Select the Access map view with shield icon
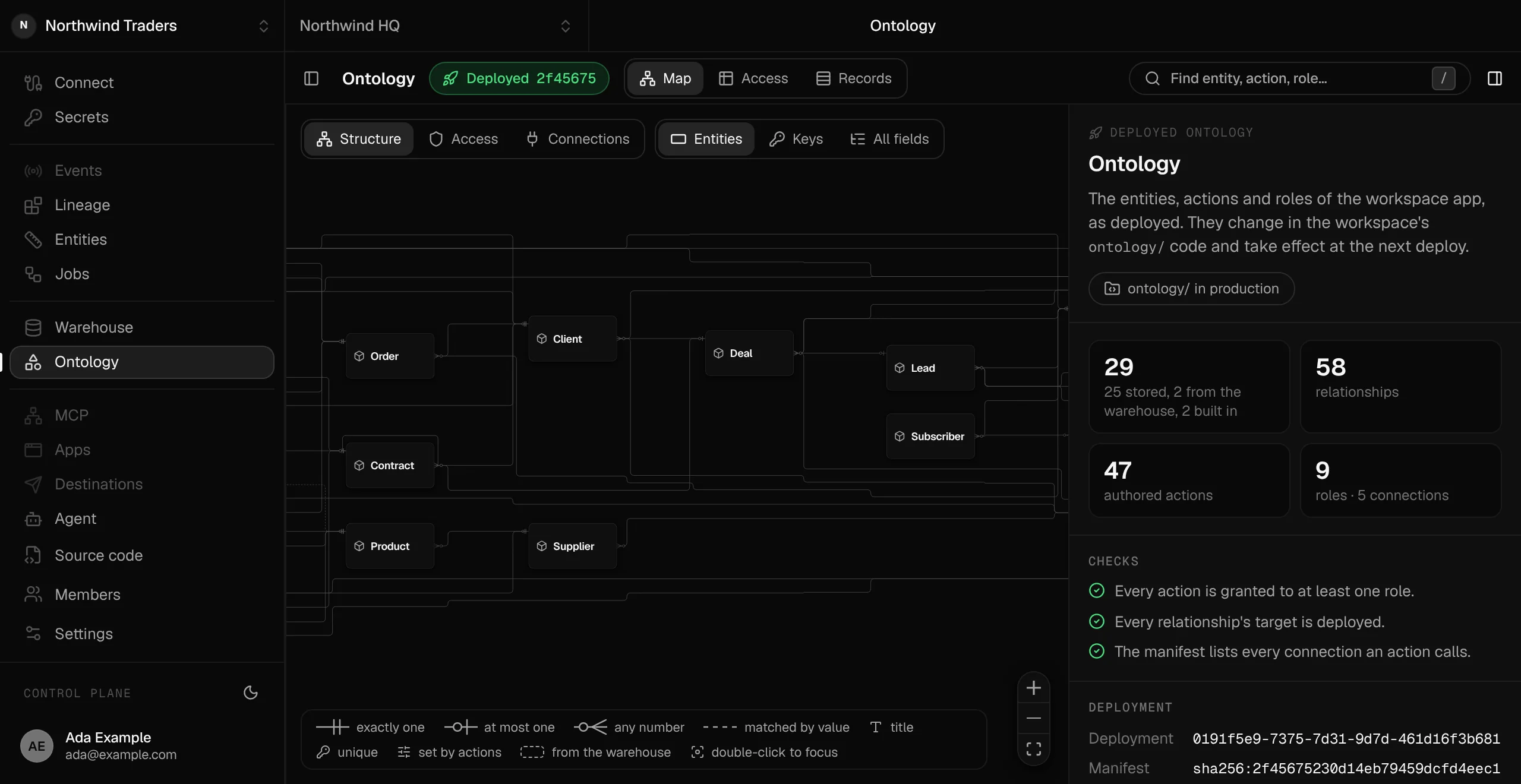 click(x=463, y=139)
